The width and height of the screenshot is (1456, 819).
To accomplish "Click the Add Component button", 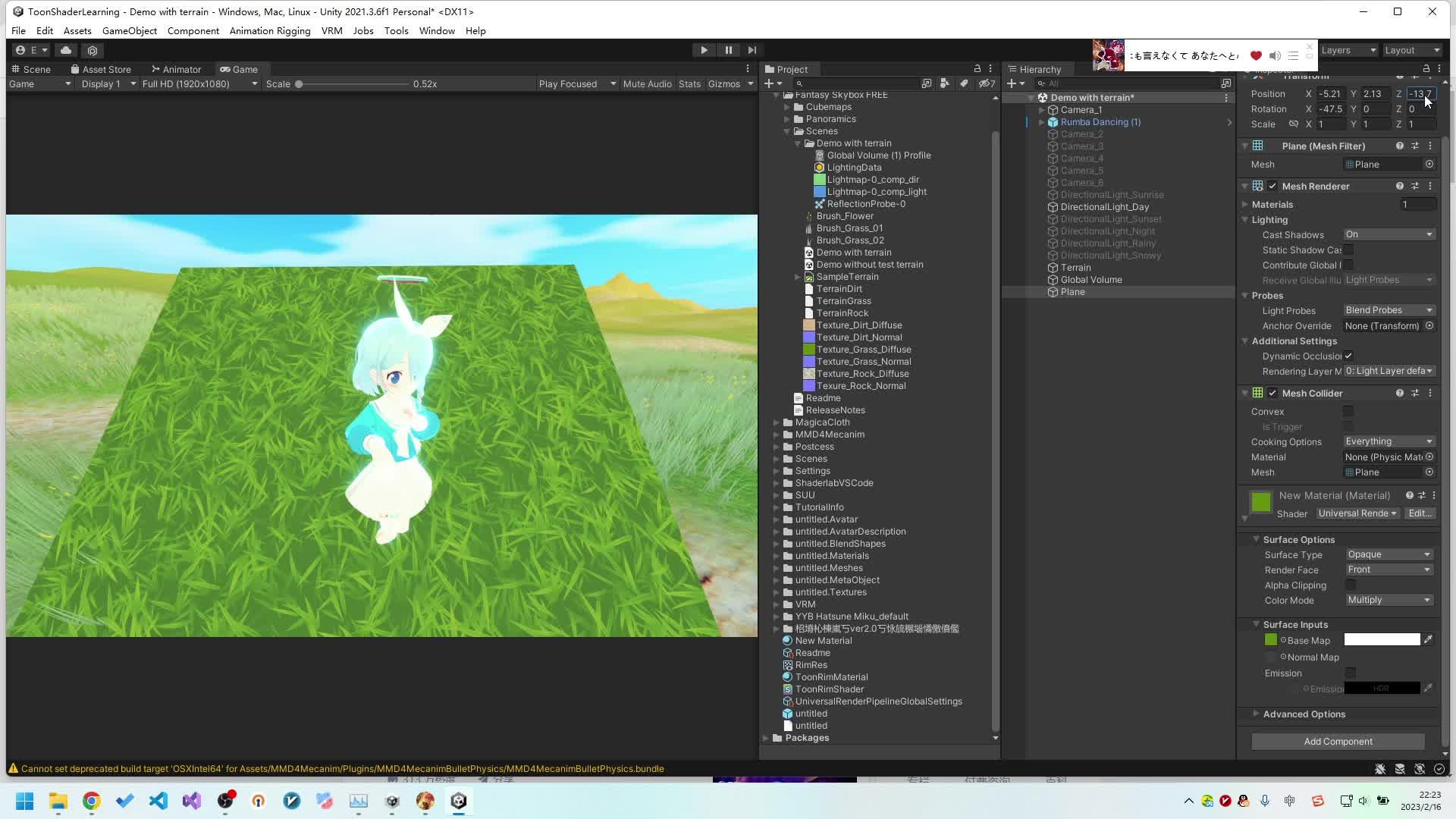I will 1338,741.
